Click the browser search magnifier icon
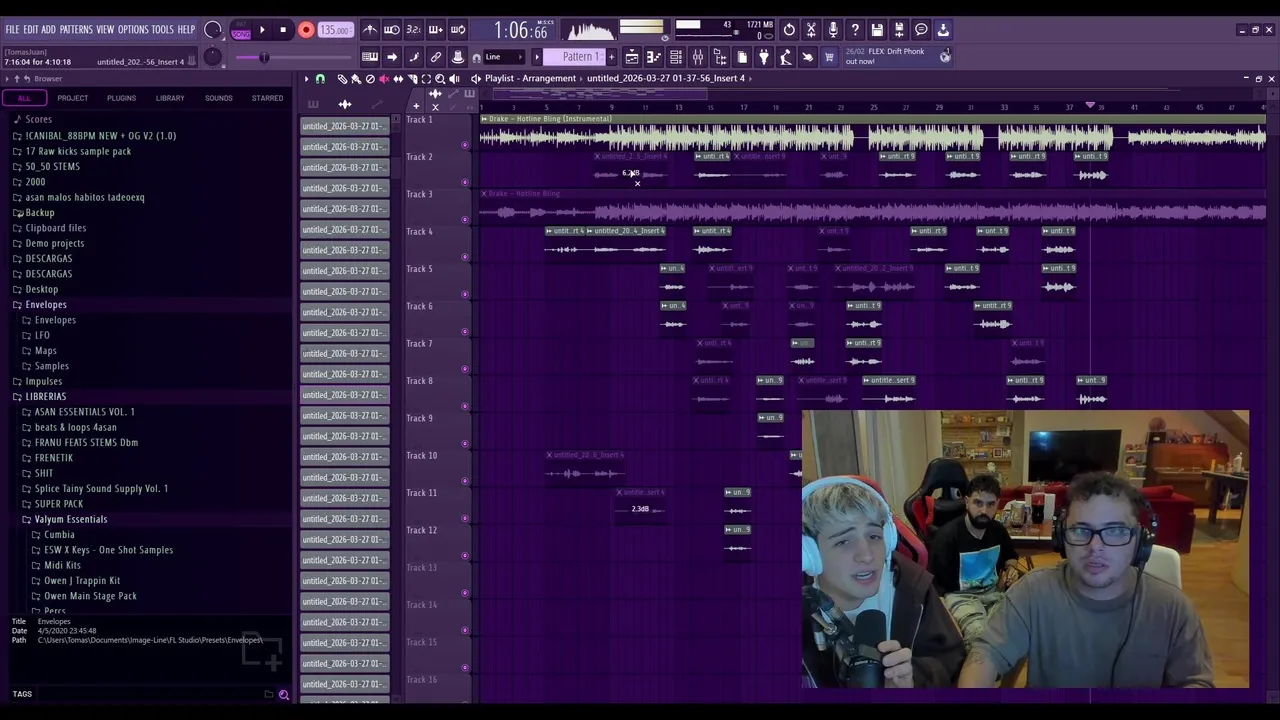 pos(284,694)
